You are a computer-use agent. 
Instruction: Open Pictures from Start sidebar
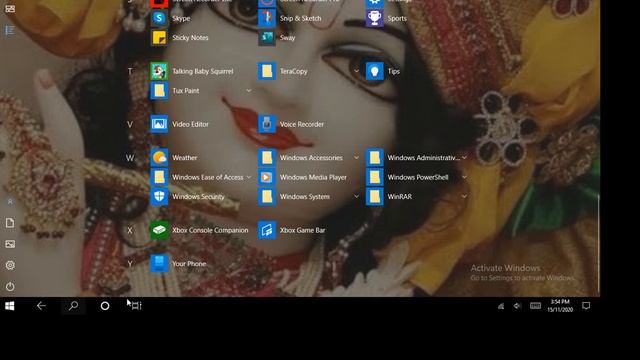pyautogui.click(x=10, y=244)
